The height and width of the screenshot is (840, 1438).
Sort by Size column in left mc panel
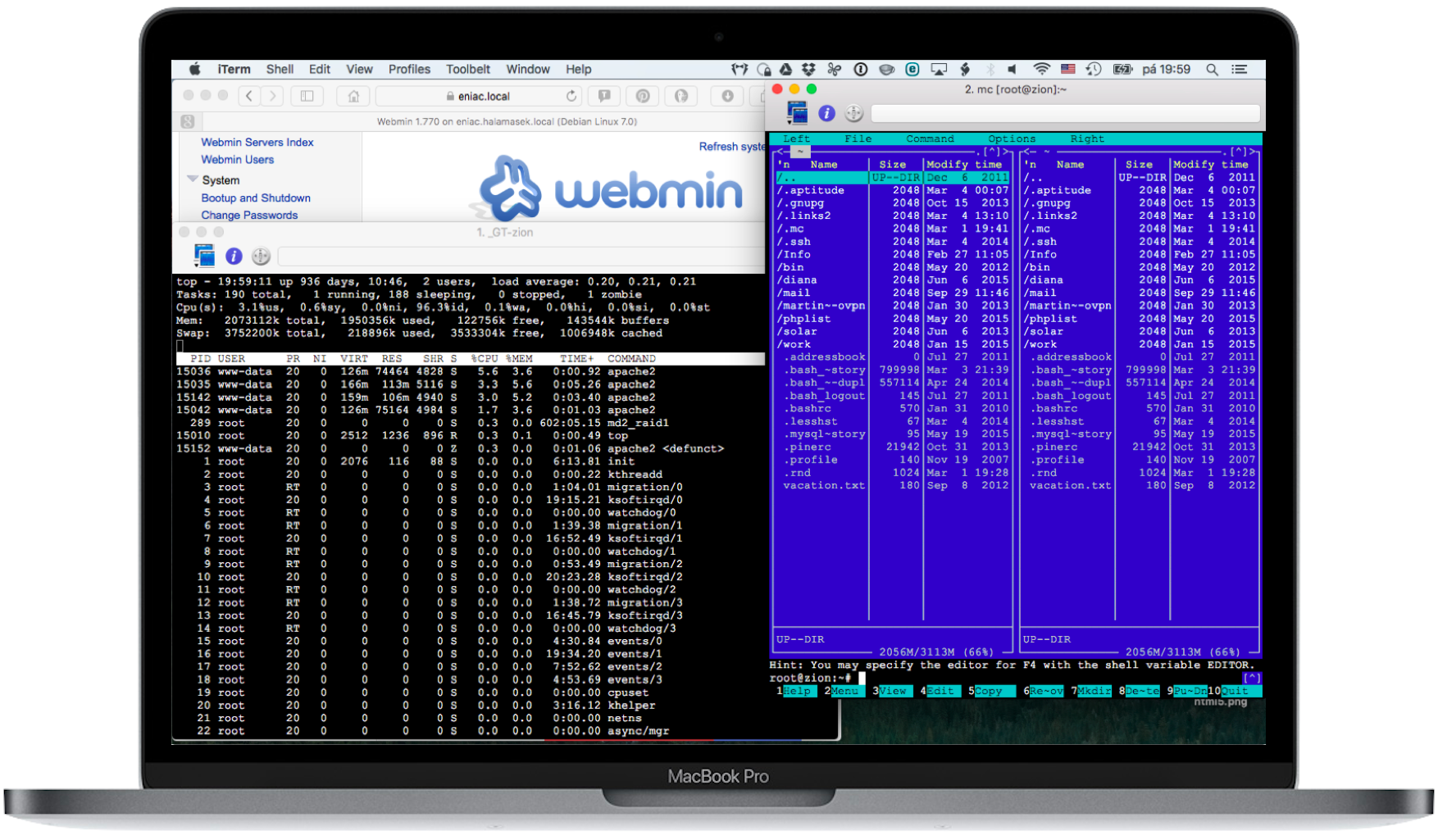893,165
